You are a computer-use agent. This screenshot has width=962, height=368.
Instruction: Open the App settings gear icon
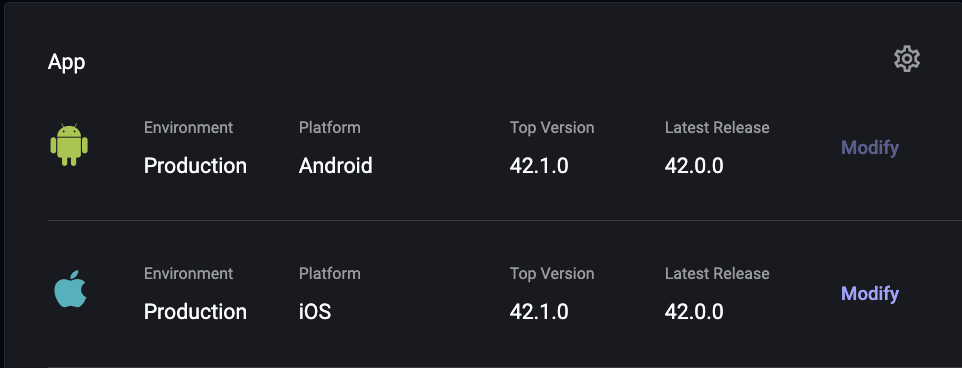907,59
